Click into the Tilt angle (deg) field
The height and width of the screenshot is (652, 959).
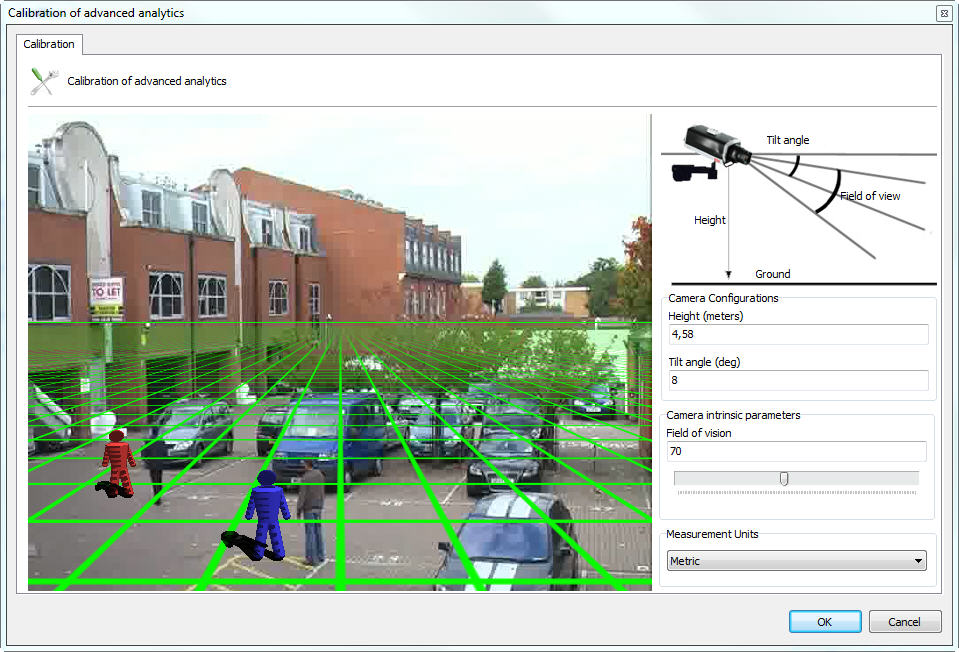tap(797, 380)
